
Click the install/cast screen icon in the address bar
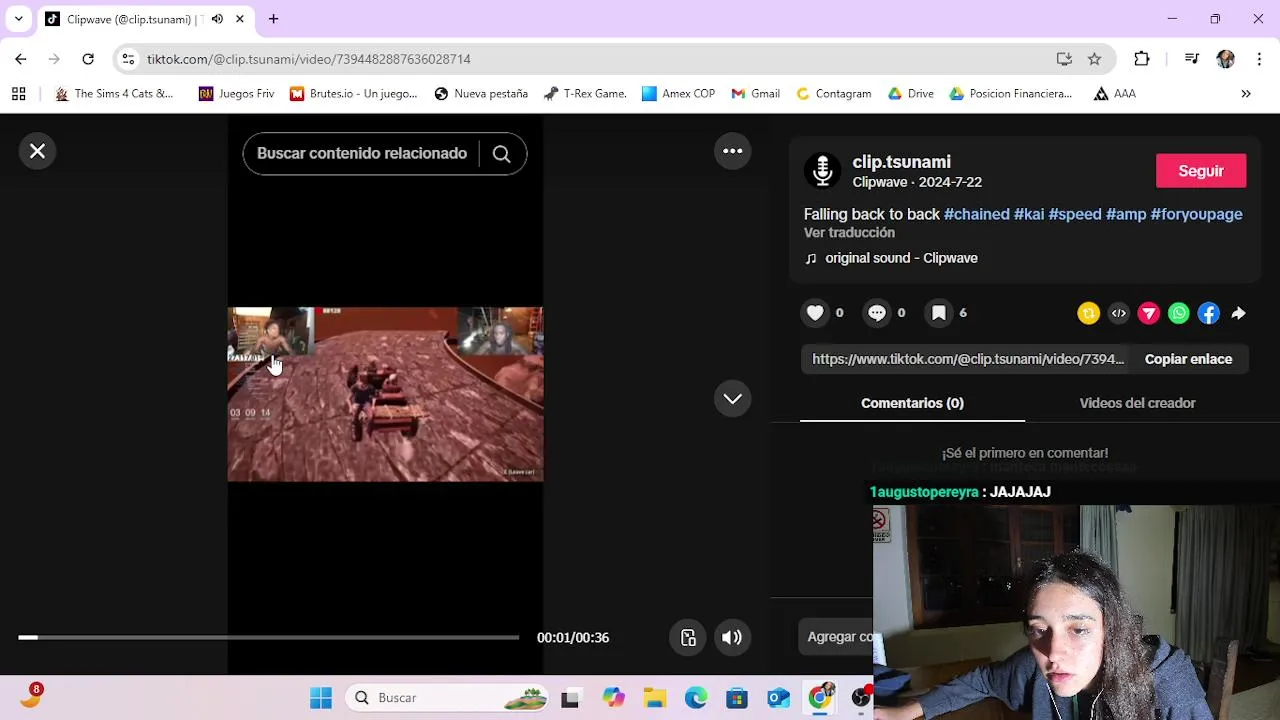(x=1064, y=59)
